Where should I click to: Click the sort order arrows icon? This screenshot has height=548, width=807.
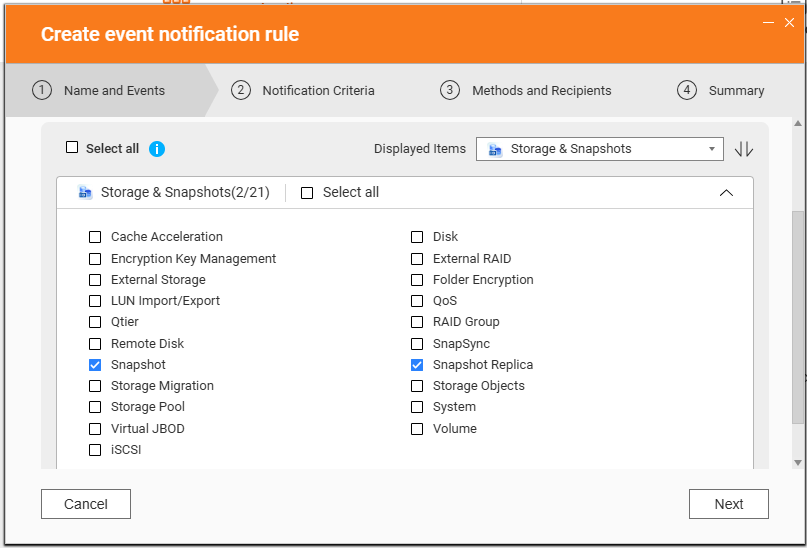click(x=744, y=149)
